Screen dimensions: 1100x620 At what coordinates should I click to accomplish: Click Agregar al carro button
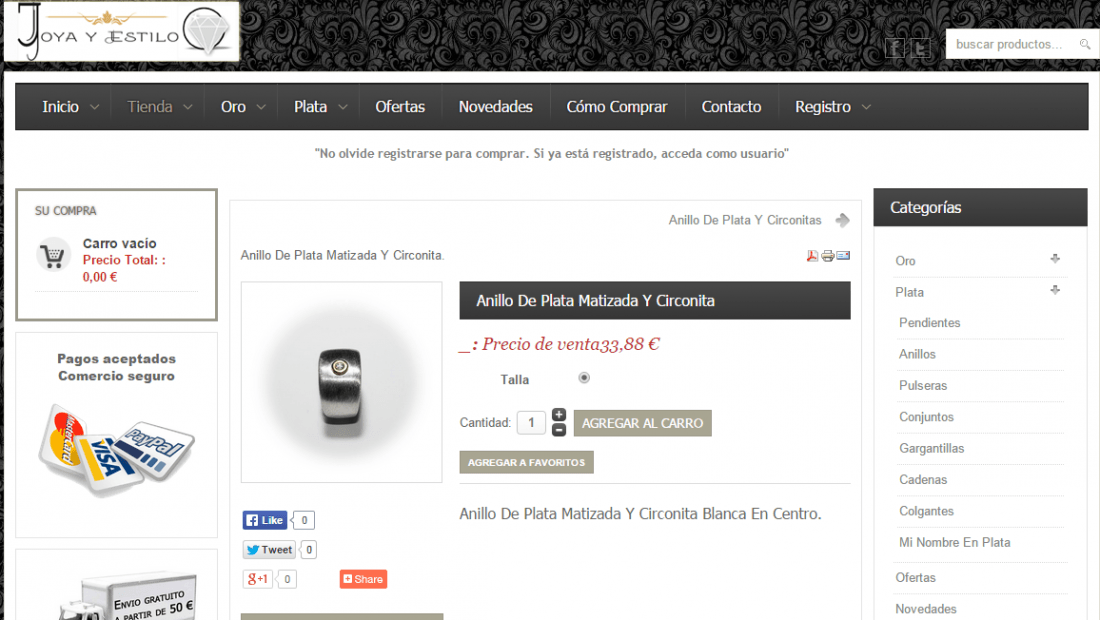(x=643, y=423)
